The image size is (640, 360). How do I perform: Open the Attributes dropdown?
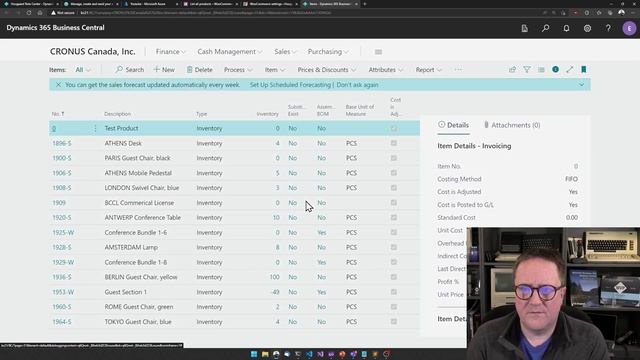[x=386, y=70]
